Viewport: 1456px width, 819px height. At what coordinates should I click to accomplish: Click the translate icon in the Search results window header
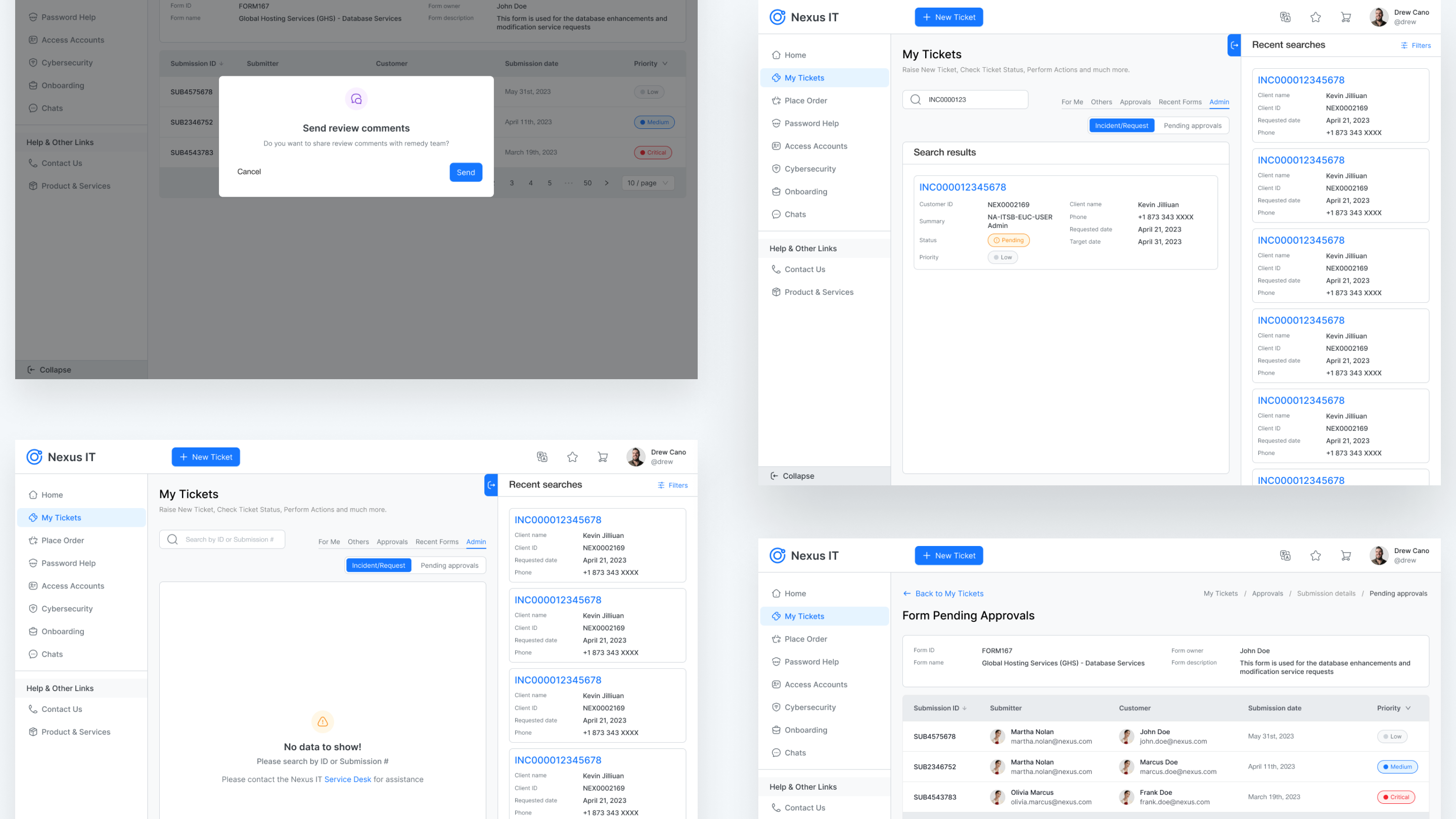1285,17
